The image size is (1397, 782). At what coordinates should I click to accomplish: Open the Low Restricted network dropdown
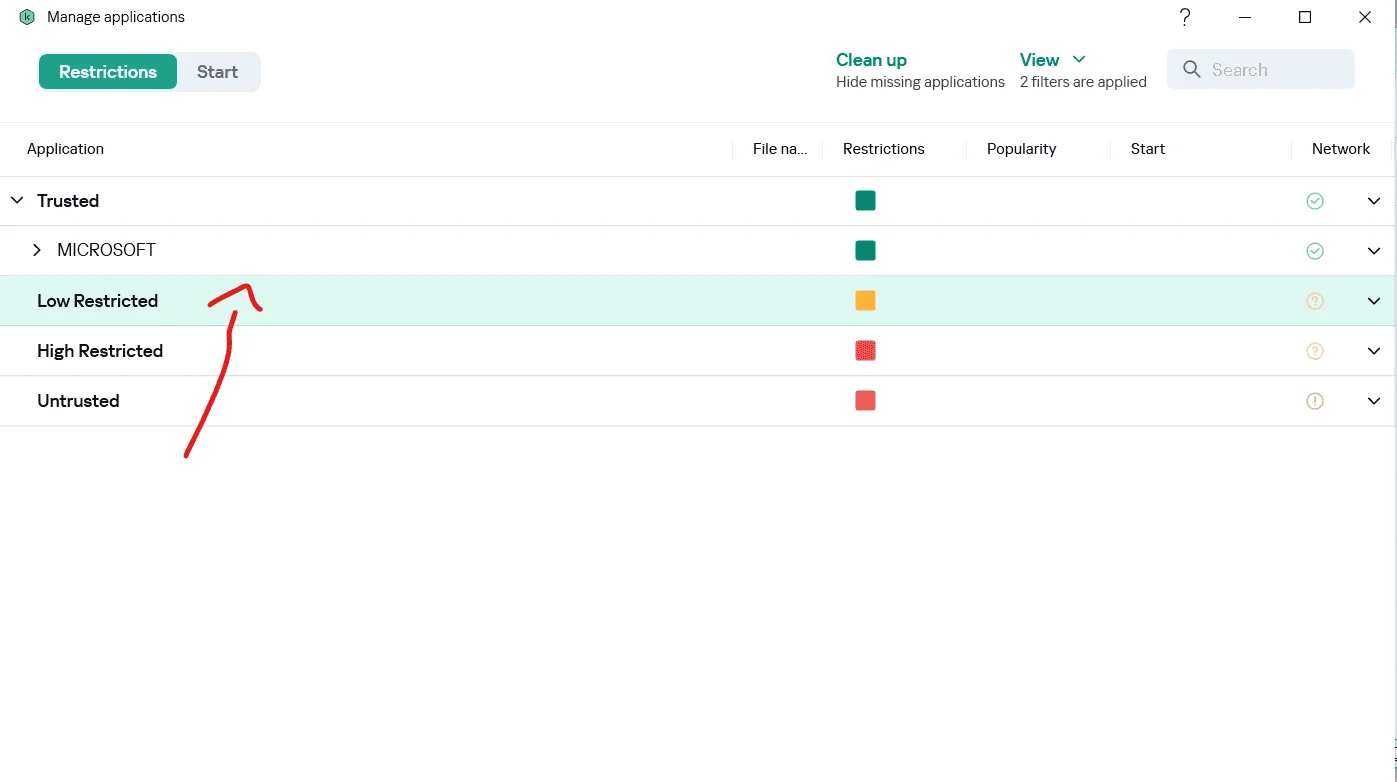1374,301
